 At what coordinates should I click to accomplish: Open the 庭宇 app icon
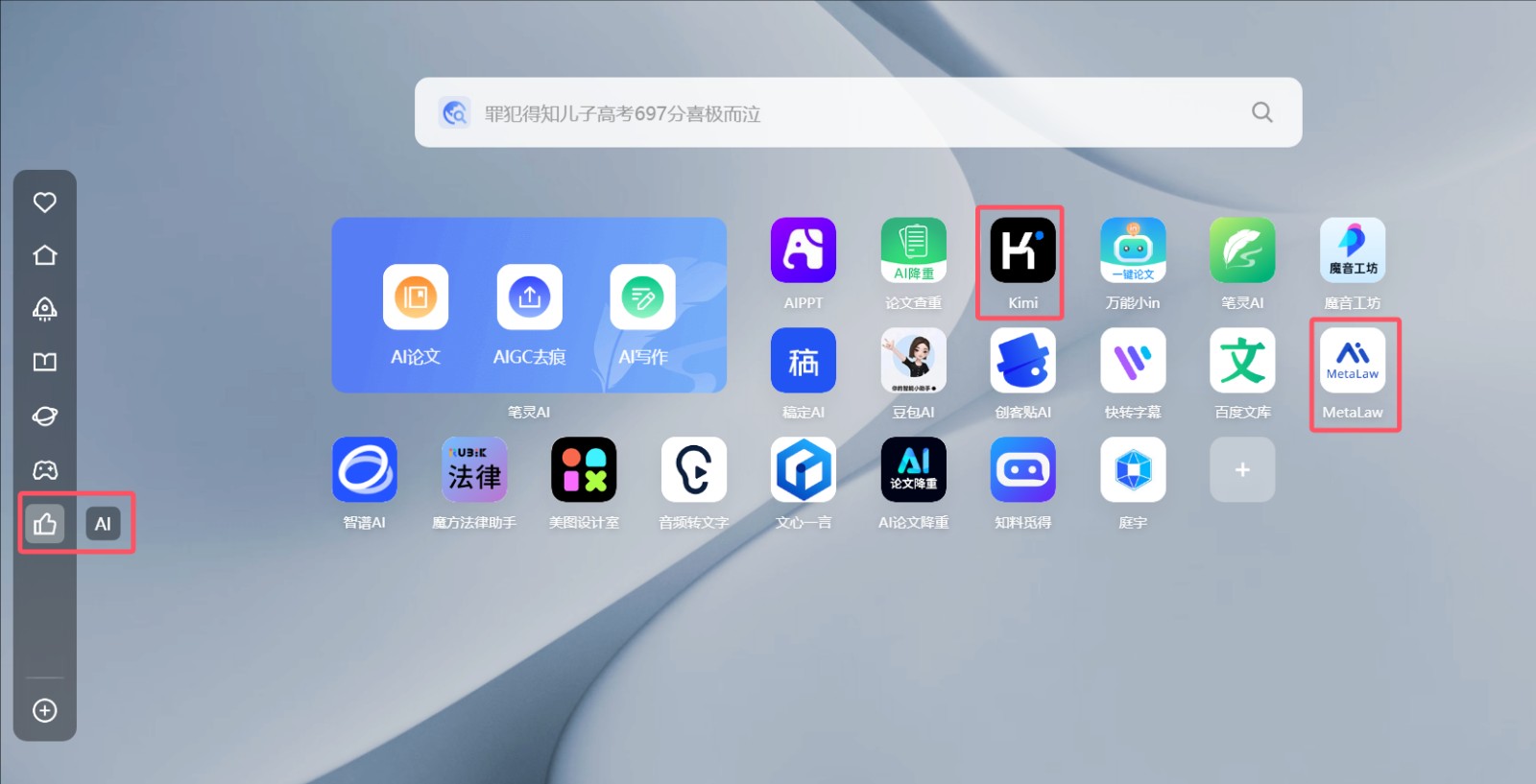[1133, 469]
